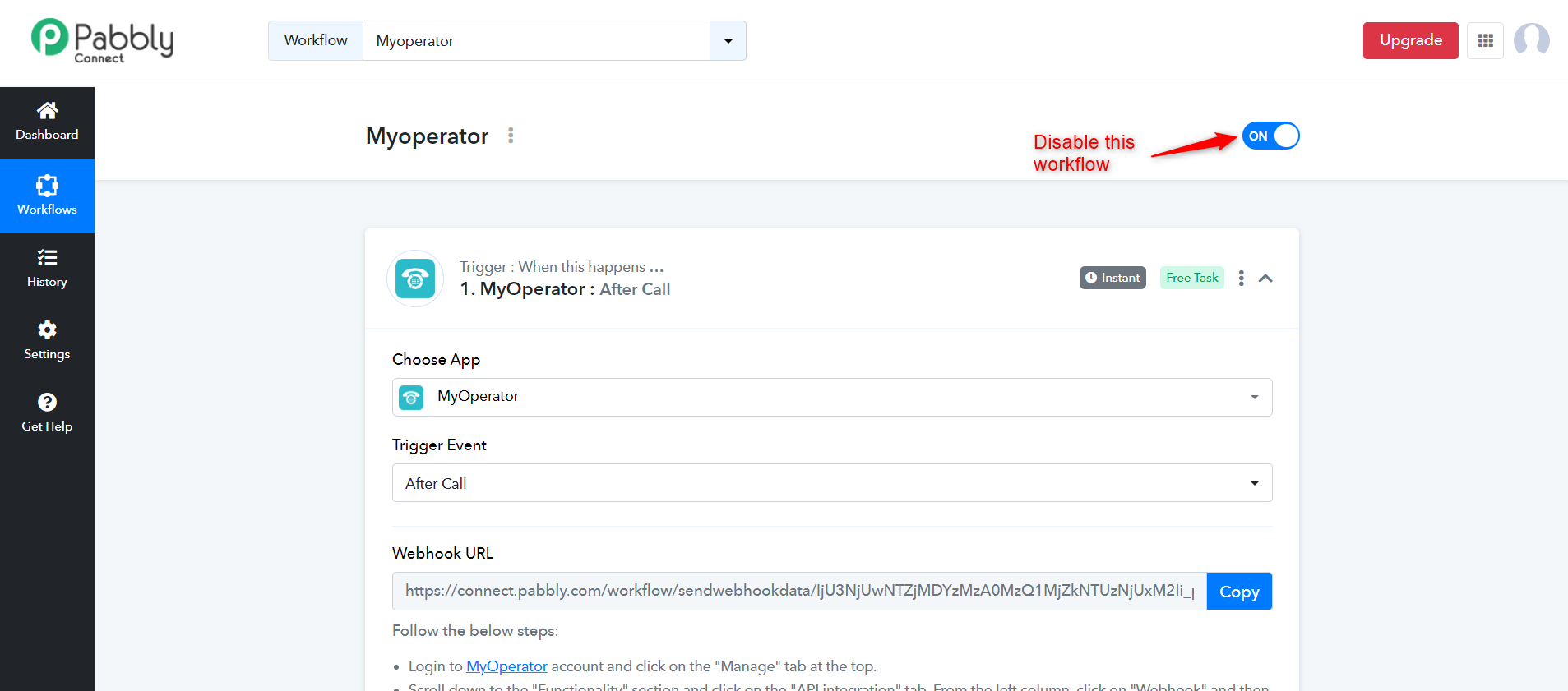Image resolution: width=1568 pixels, height=691 pixels.
Task: Click the Upgrade button
Action: (1411, 40)
